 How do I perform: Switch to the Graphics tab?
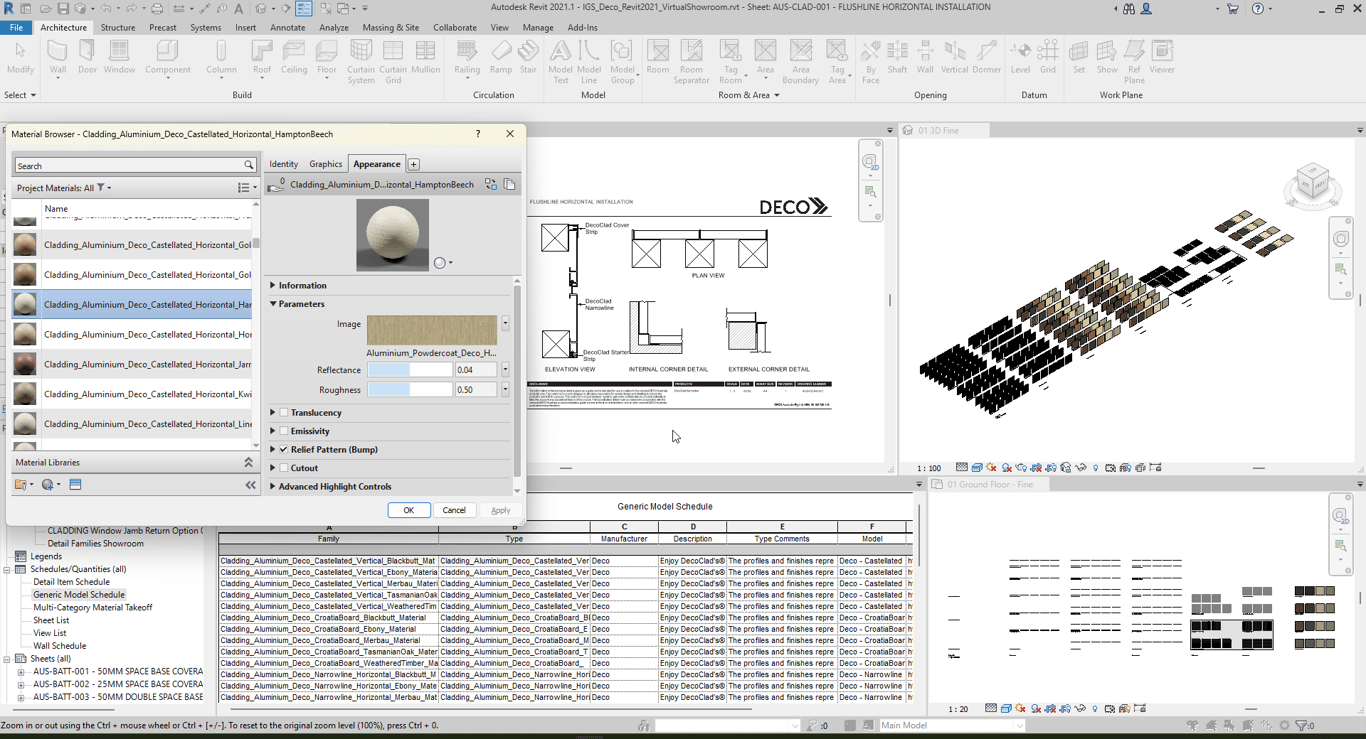325,164
